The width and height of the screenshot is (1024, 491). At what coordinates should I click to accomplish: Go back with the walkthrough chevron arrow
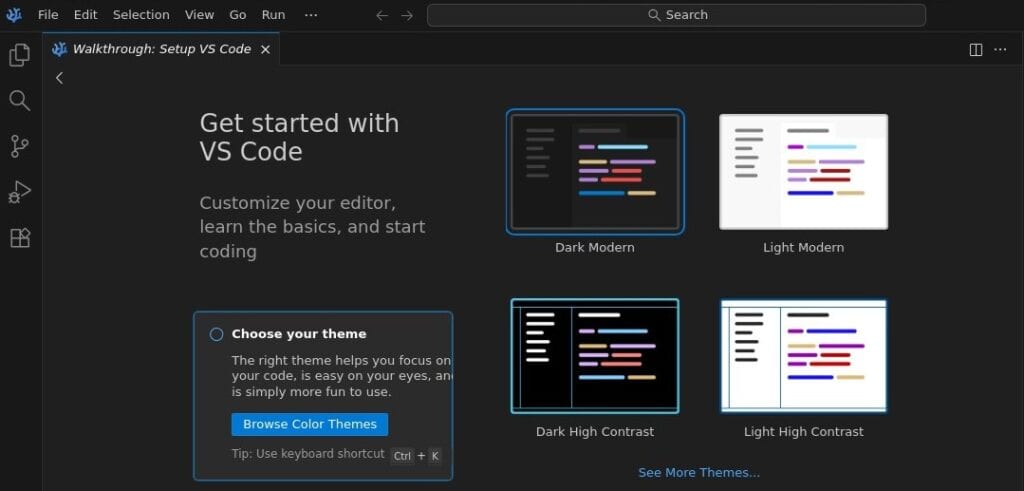59,78
